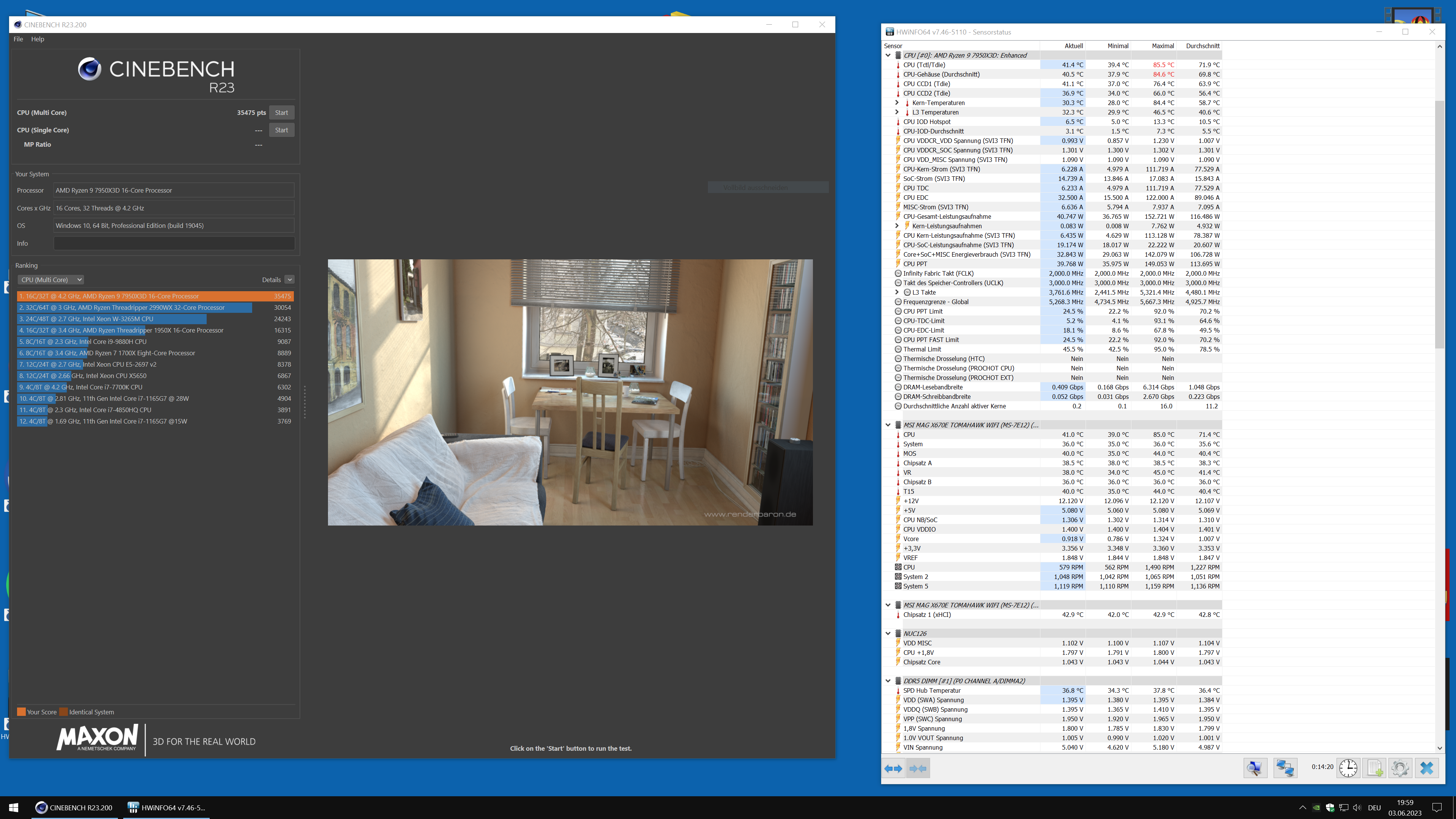Click the empty Info input field
Image resolution: width=1456 pixels, height=819 pixels.
(174, 243)
